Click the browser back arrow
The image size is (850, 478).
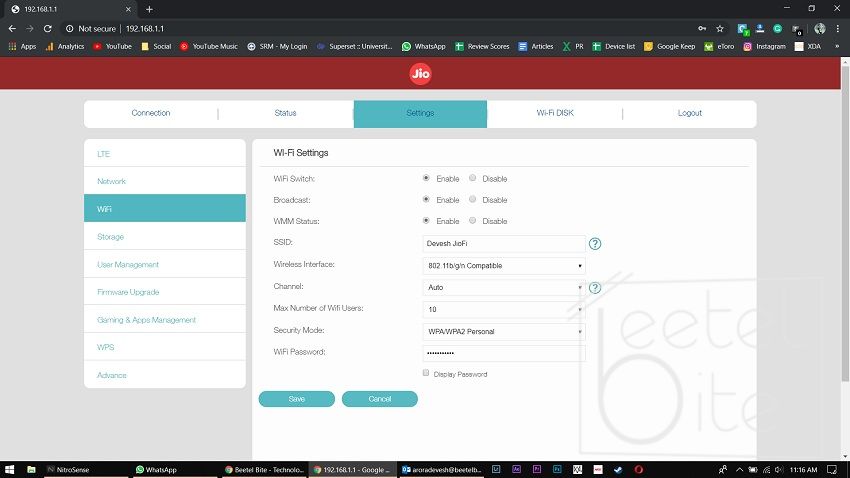point(12,28)
